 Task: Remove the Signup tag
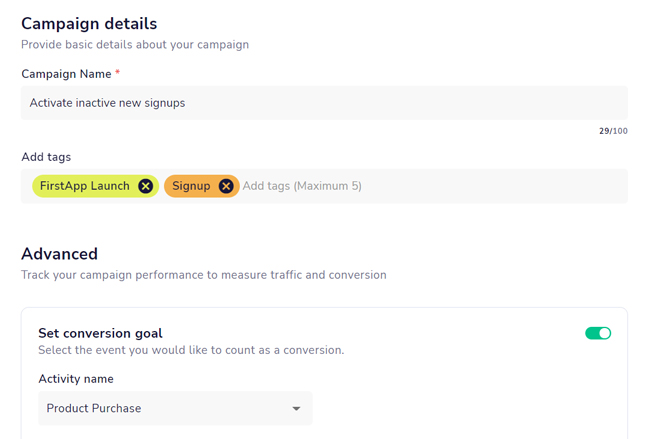[226, 186]
